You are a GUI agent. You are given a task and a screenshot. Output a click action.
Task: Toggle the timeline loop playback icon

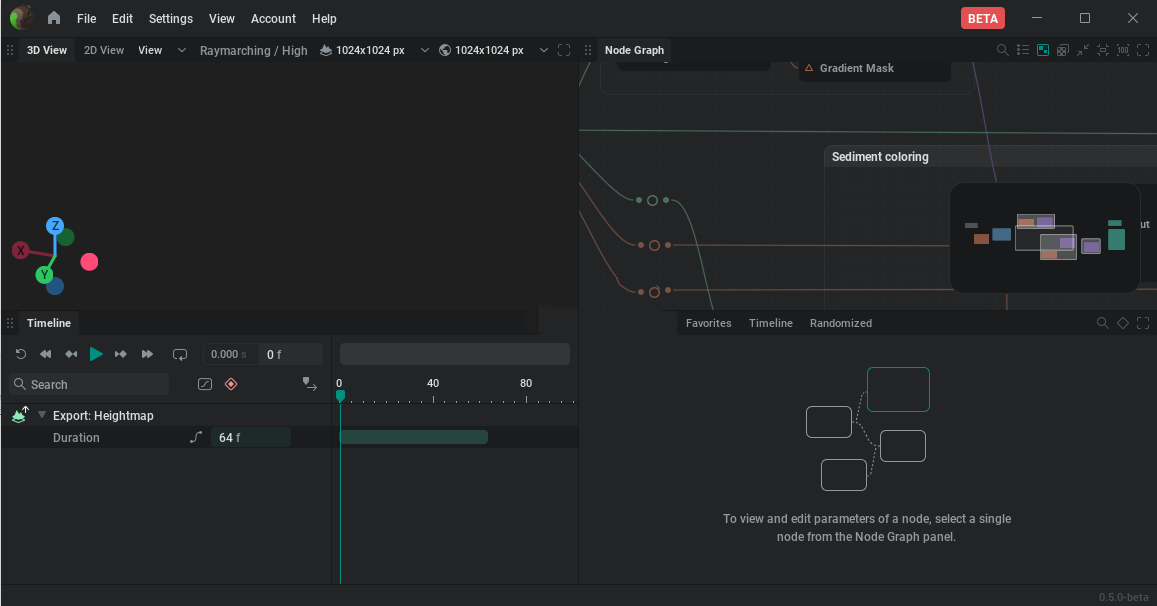(180, 354)
